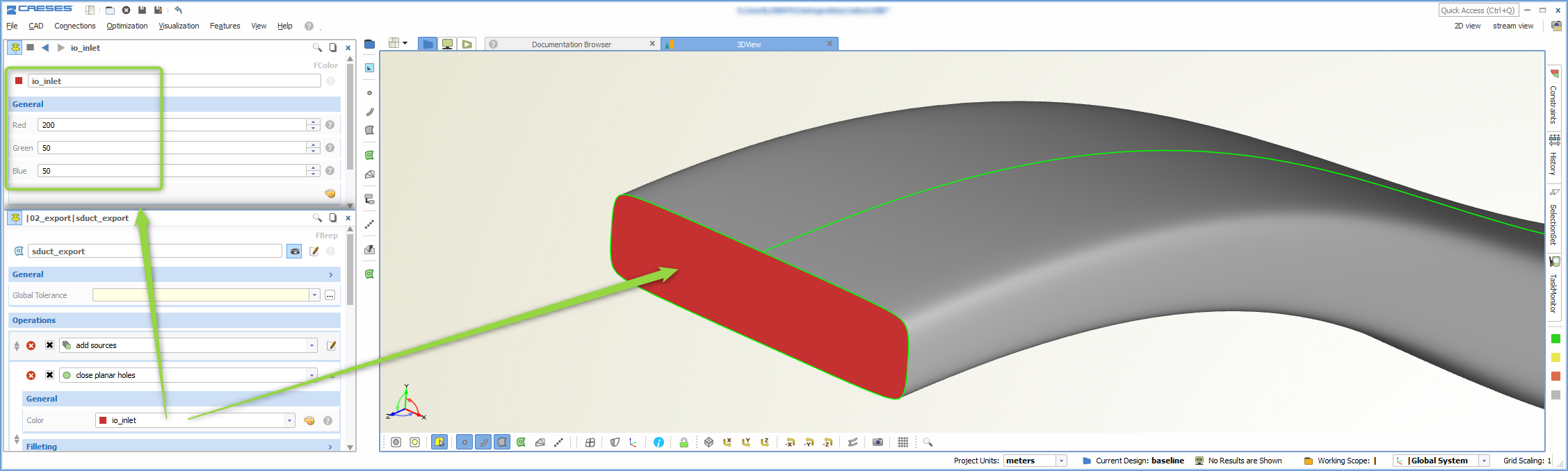The width and height of the screenshot is (1568, 471).
Task: Open the window layout dropdown arrow
Action: (405, 43)
